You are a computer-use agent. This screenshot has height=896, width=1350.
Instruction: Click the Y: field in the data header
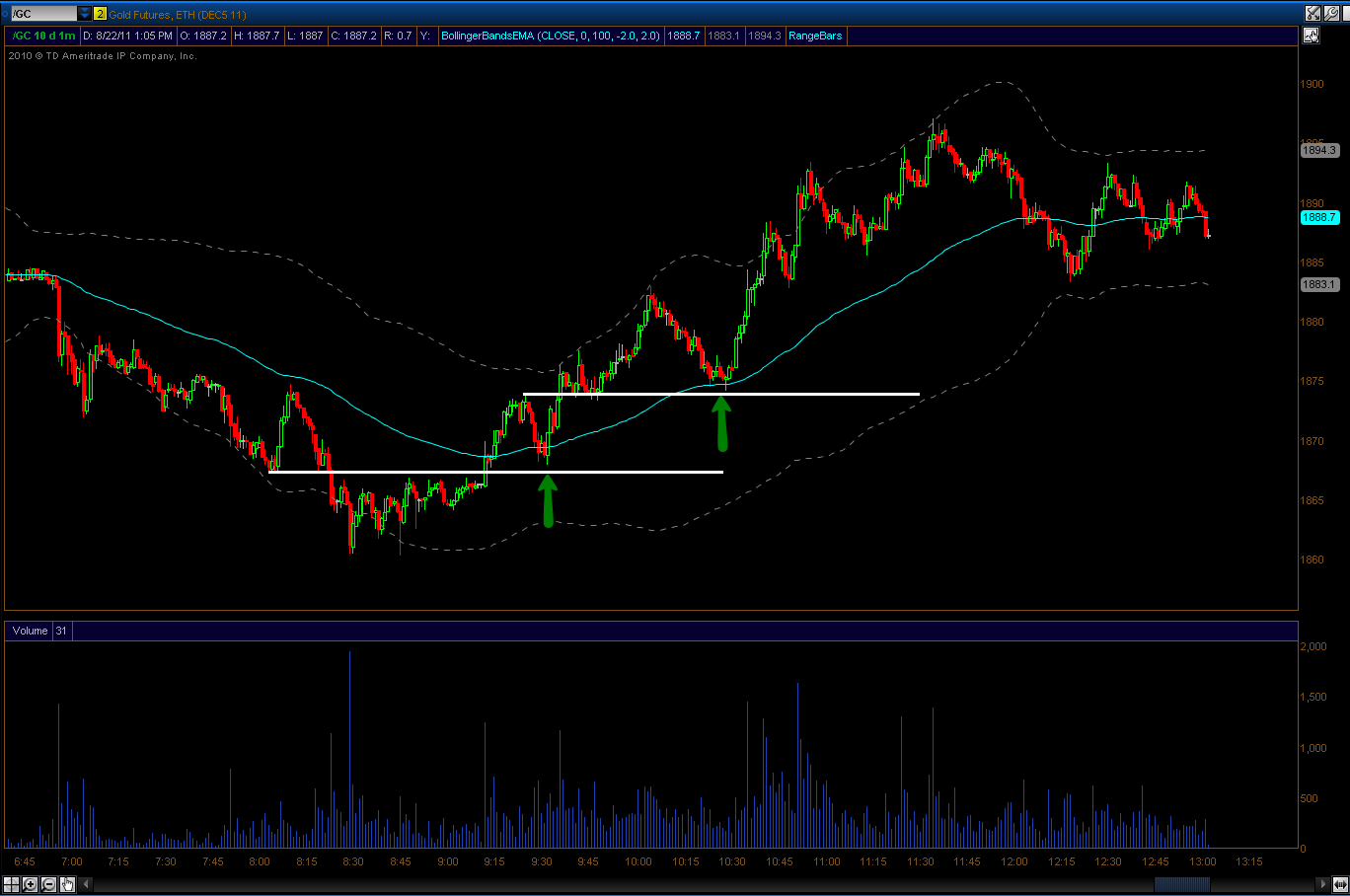tap(426, 36)
